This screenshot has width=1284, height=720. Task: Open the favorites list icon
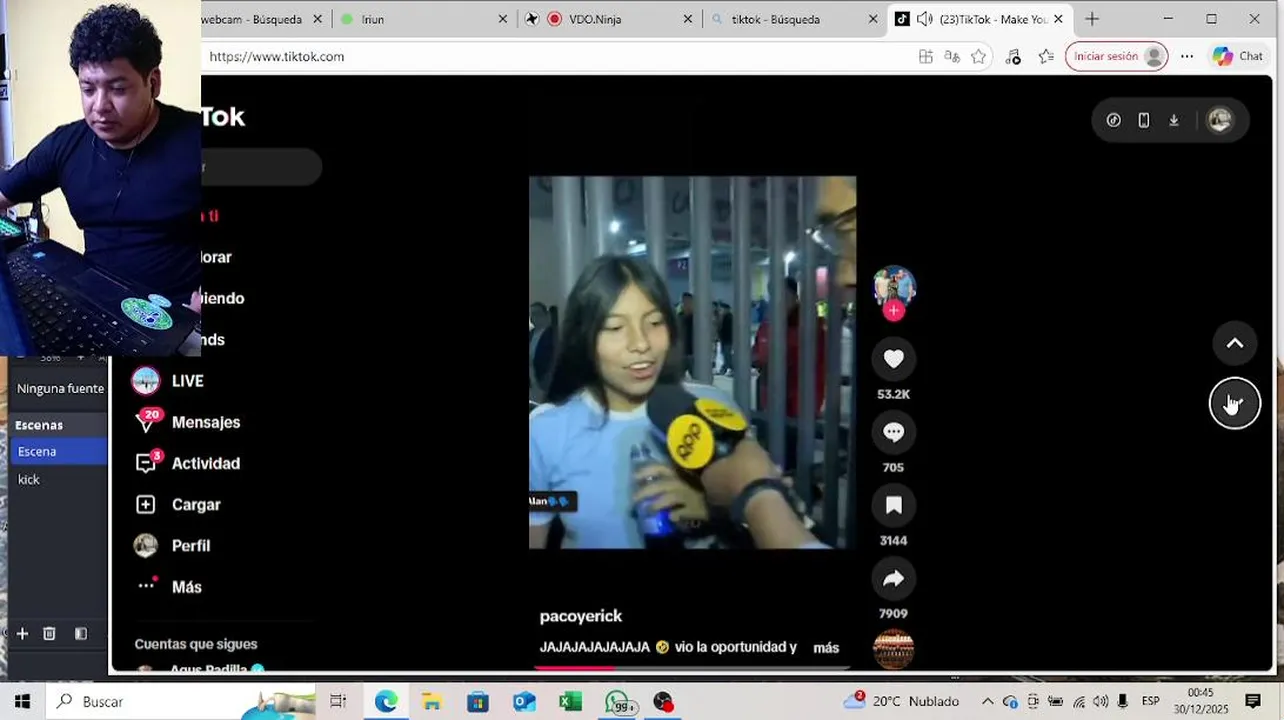point(1046,57)
